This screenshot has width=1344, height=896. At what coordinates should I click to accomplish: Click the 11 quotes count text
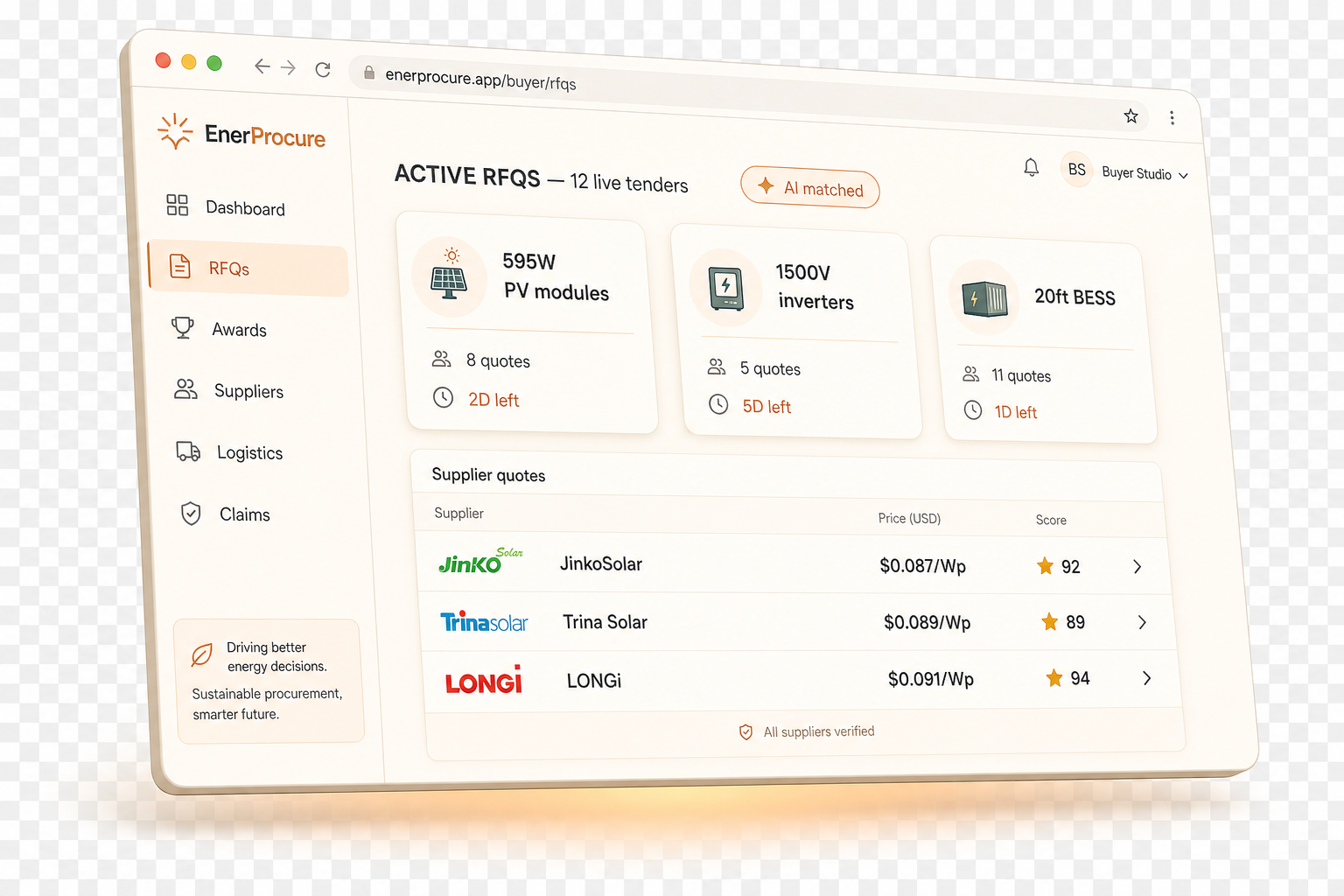(x=1021, y=375)
